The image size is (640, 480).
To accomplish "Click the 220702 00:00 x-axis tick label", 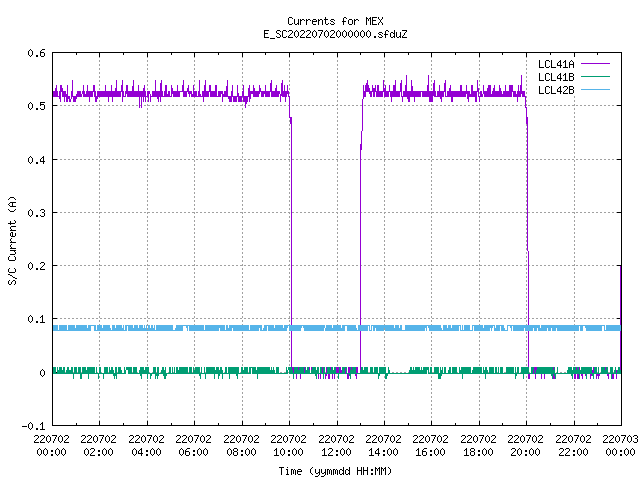I will coord(51,446).
